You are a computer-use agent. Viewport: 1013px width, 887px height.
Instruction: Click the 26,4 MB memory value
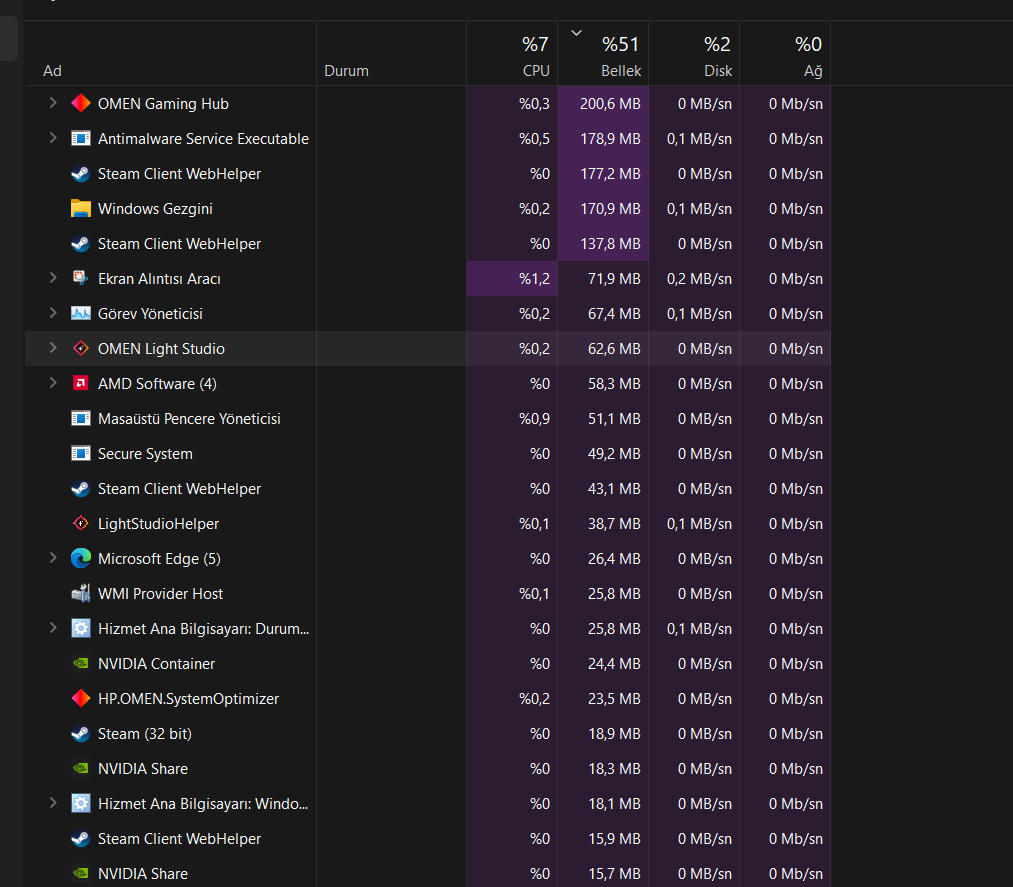click(x=614, y=559)
